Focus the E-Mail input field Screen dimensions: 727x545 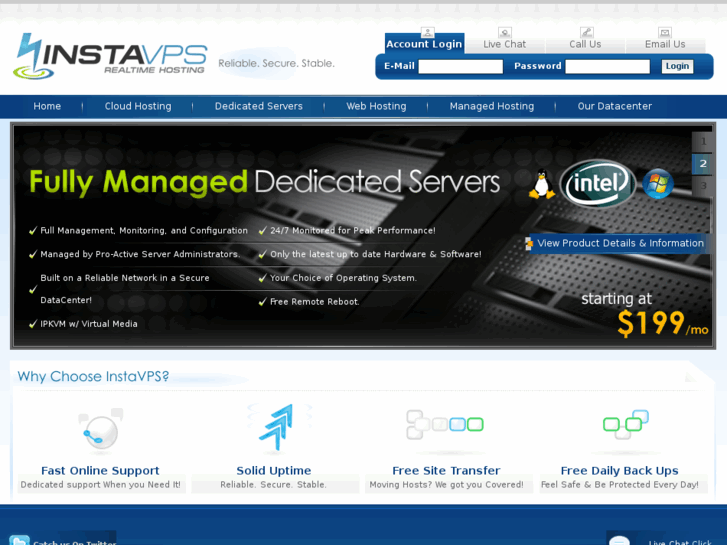click(x=460, y=66)
